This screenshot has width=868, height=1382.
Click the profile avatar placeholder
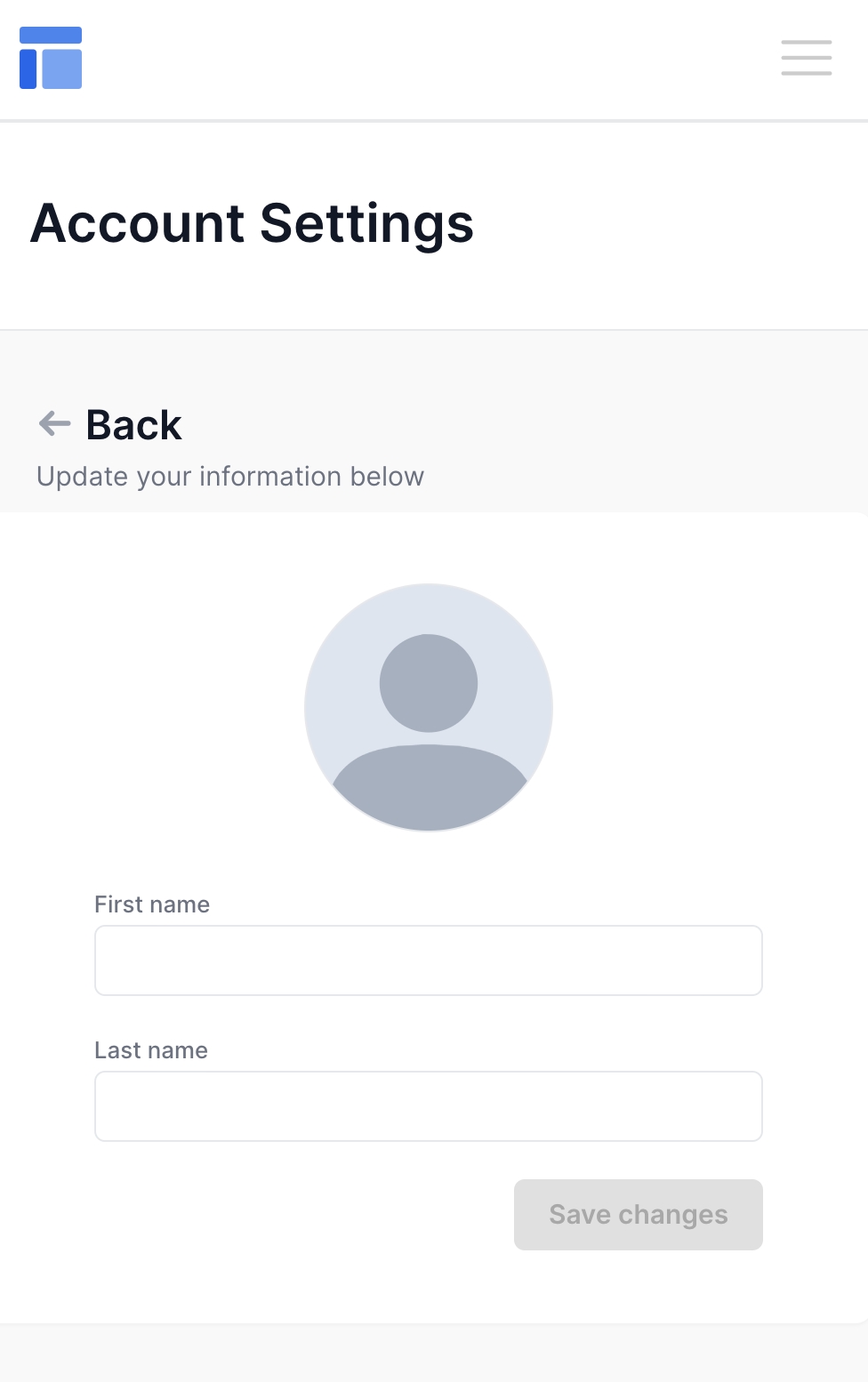tap(429, 707)
